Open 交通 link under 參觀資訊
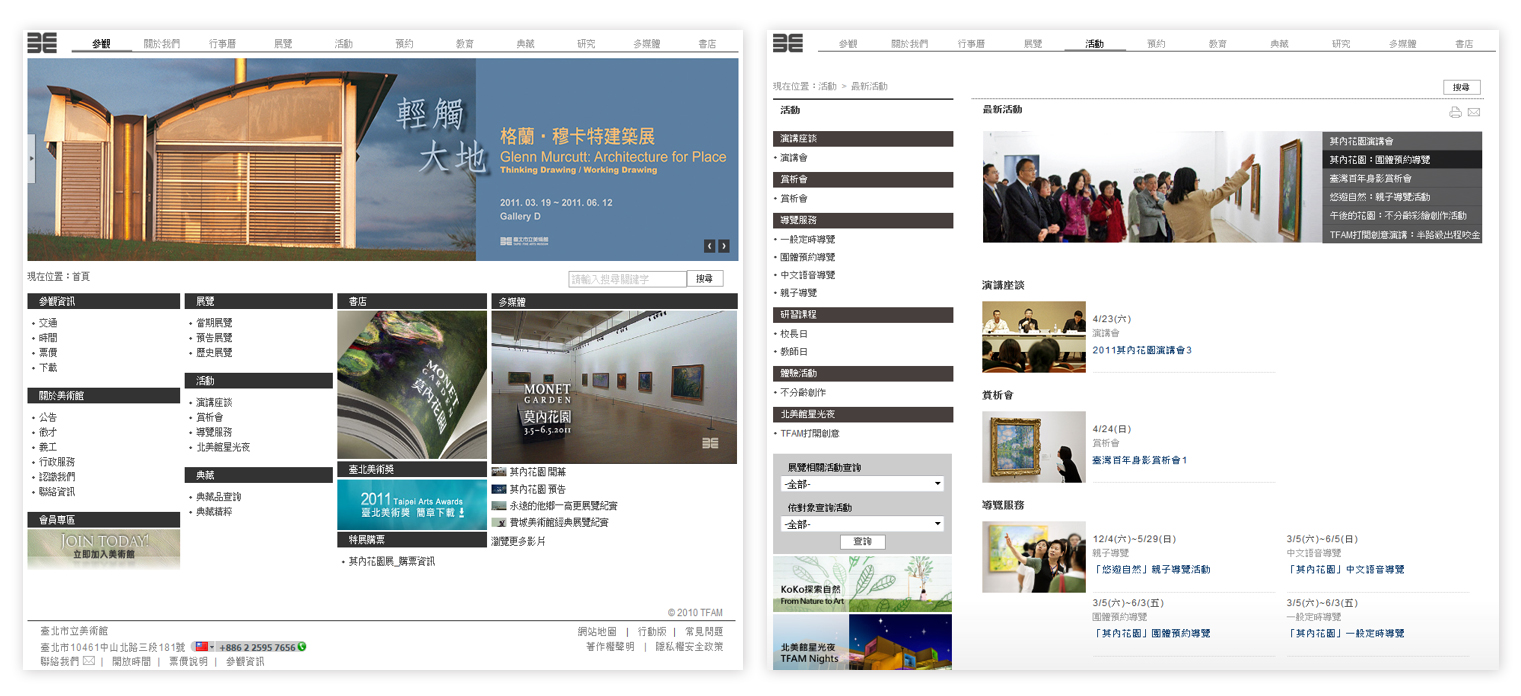 pos(48,323)
